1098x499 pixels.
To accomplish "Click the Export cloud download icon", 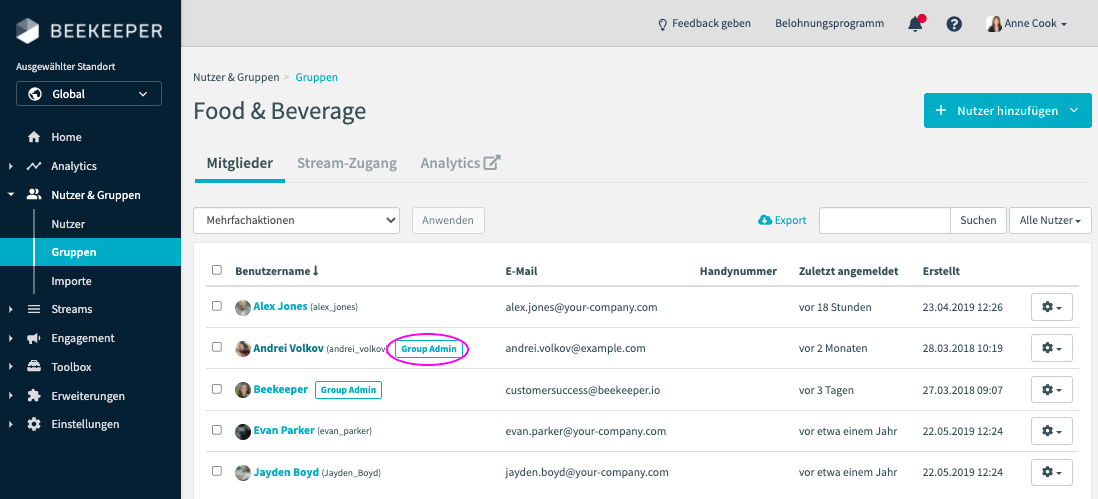I will (765, 220).
